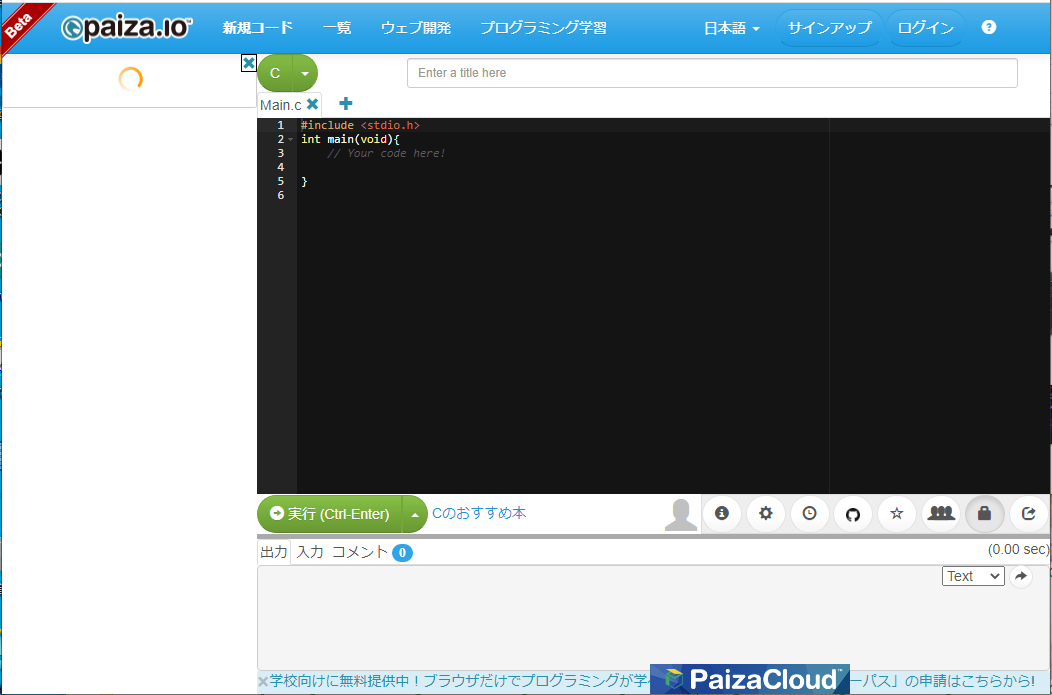This screenshot has width=1052, height=695.
Task: Close the left side panel
Action: (x=249, y=63)
